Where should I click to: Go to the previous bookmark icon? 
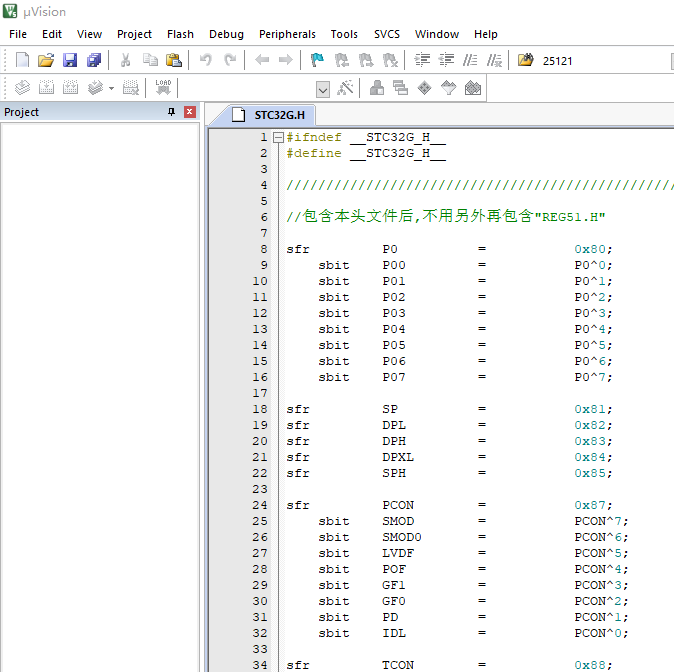tap(342, 60)
